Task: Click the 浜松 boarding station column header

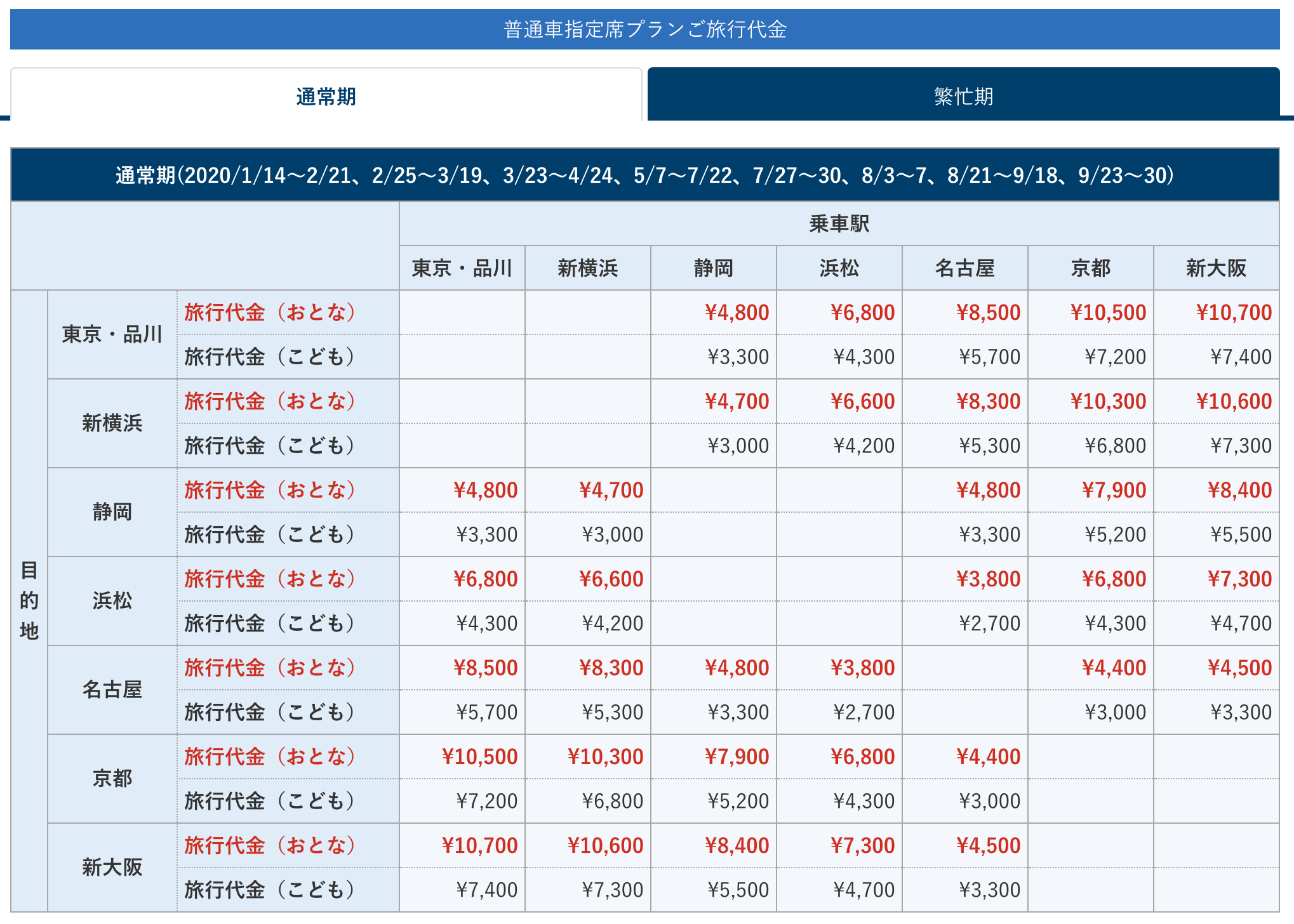Action: (x=839, y=268)
